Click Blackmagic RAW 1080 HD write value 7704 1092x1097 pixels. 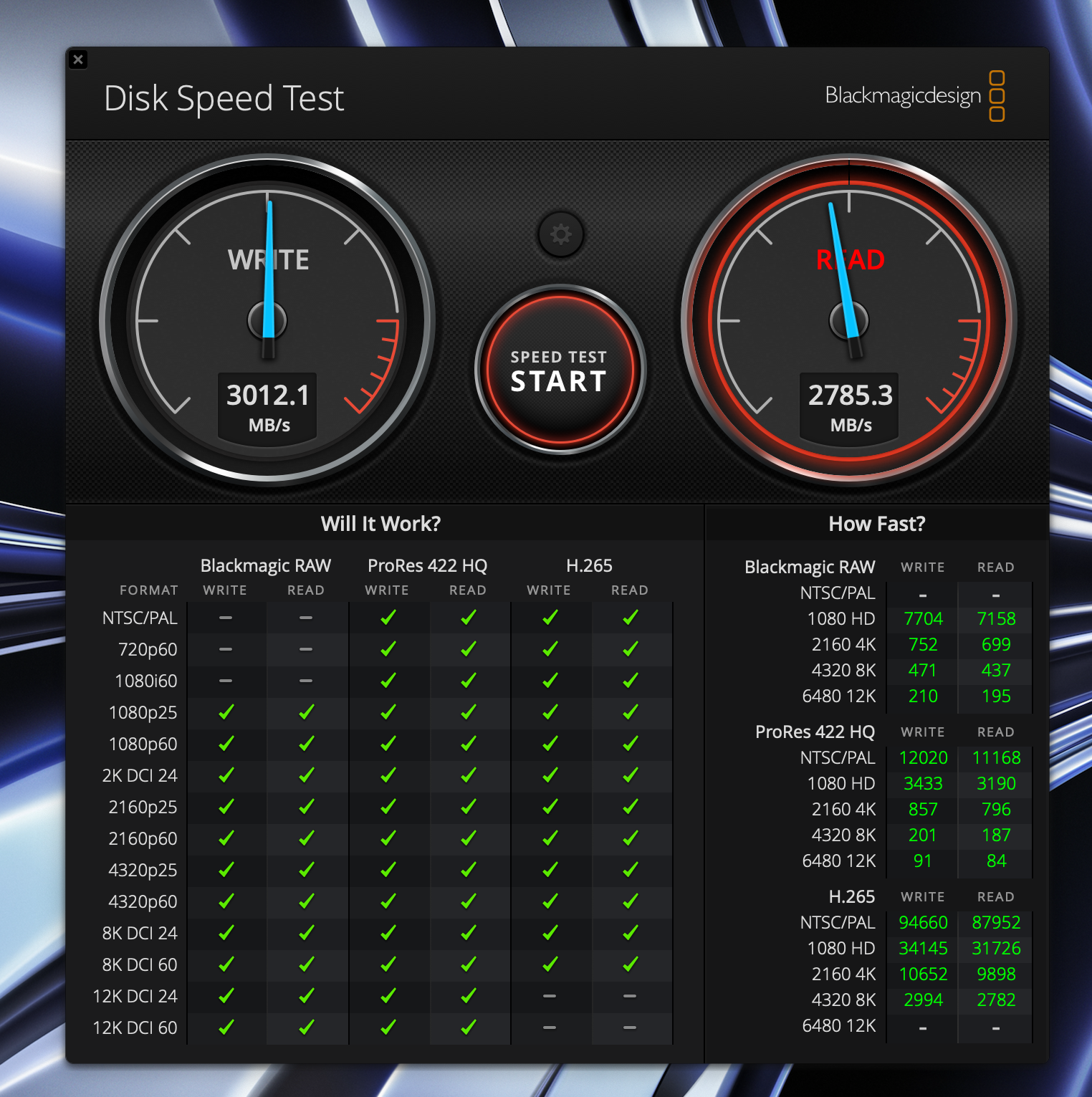click(923, 618)
